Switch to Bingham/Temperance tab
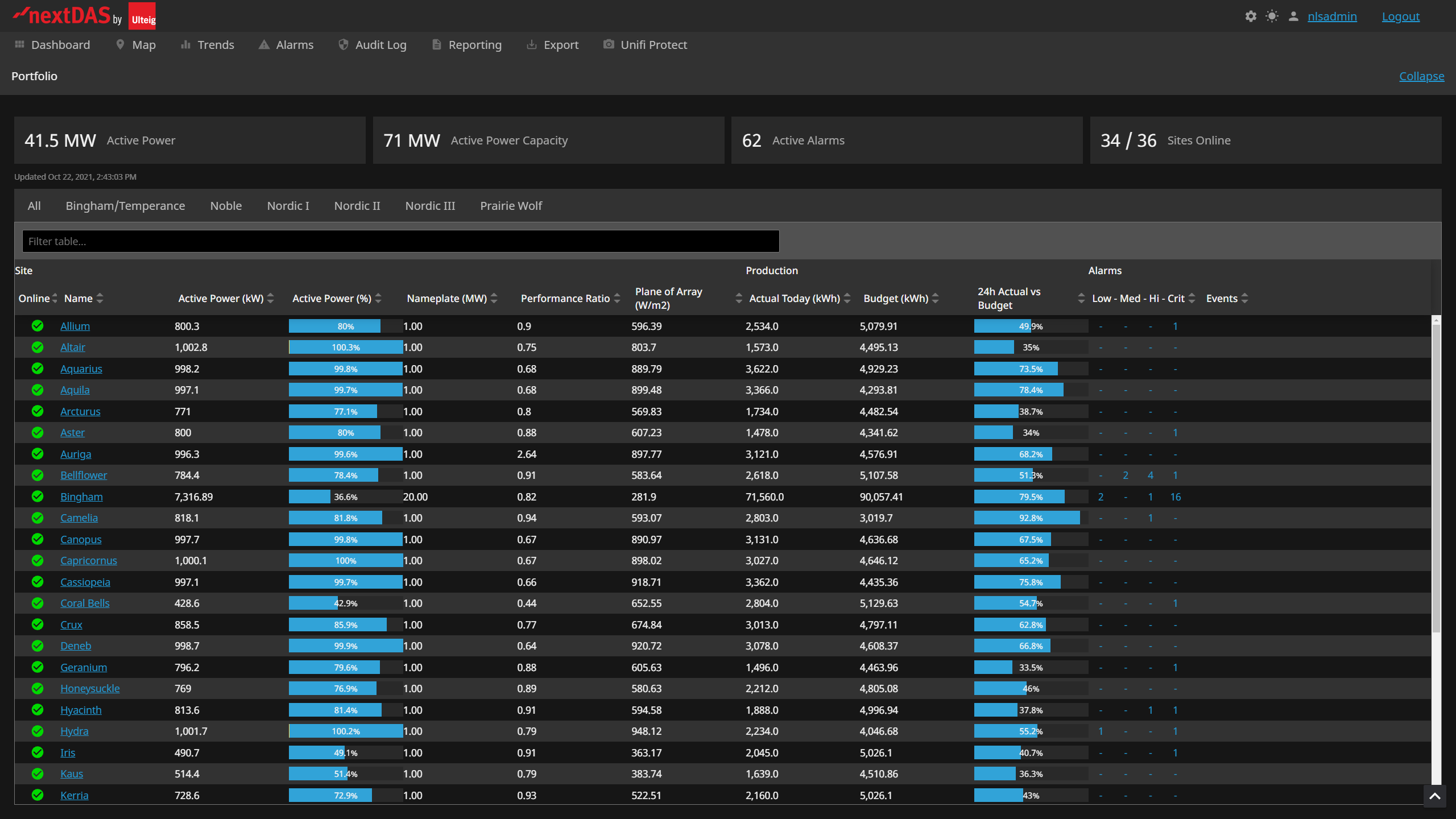Screen dimensions: 1456x819 [x=125, y=206]
